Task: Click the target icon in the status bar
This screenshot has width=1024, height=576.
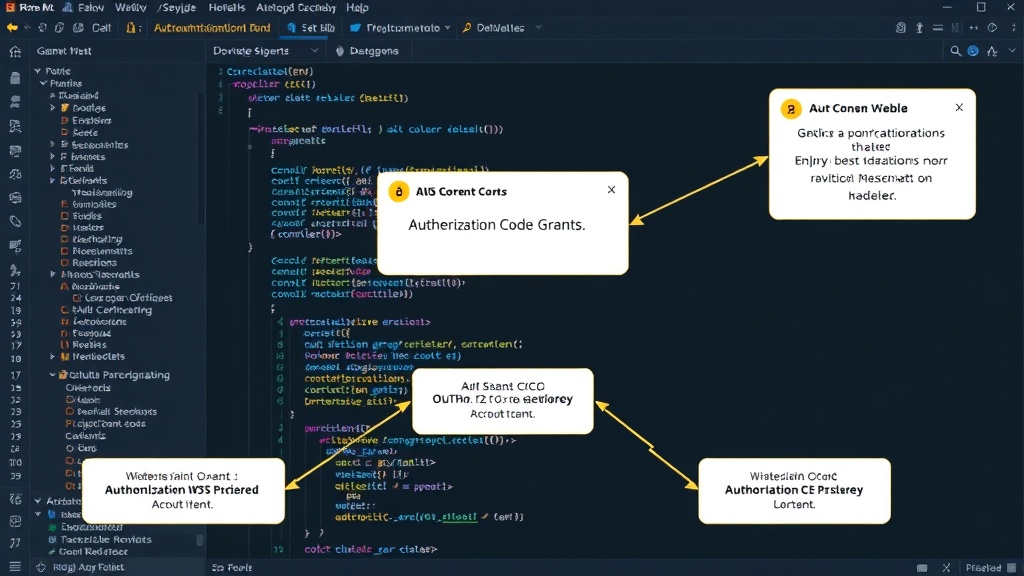Action: coord(41,567)
